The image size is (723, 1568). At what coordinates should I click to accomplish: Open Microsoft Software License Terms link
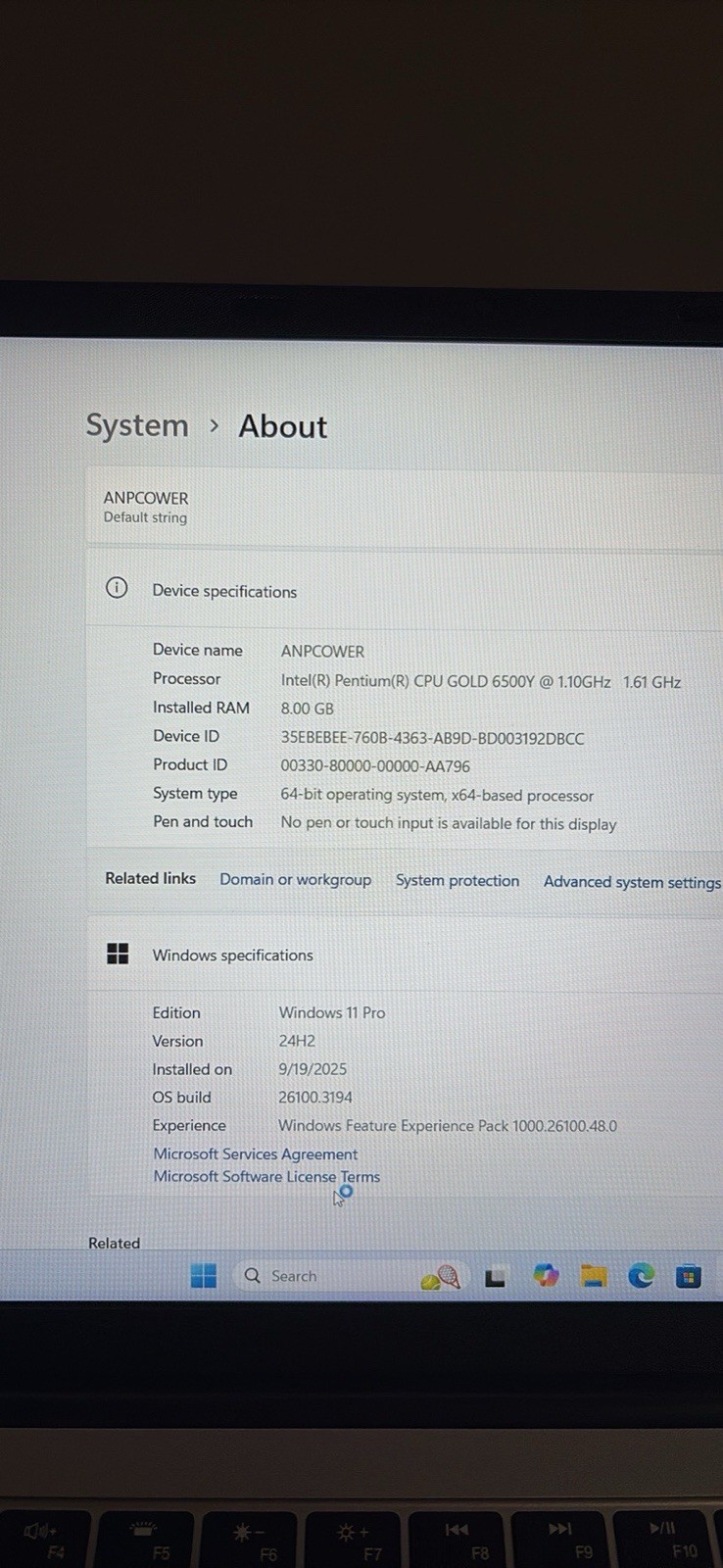266,1176
